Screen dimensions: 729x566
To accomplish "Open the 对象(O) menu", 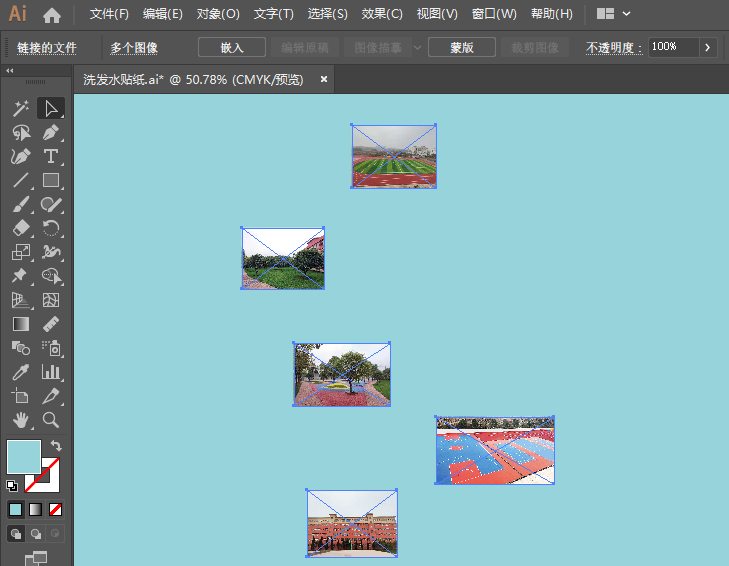I will (218, 14).
